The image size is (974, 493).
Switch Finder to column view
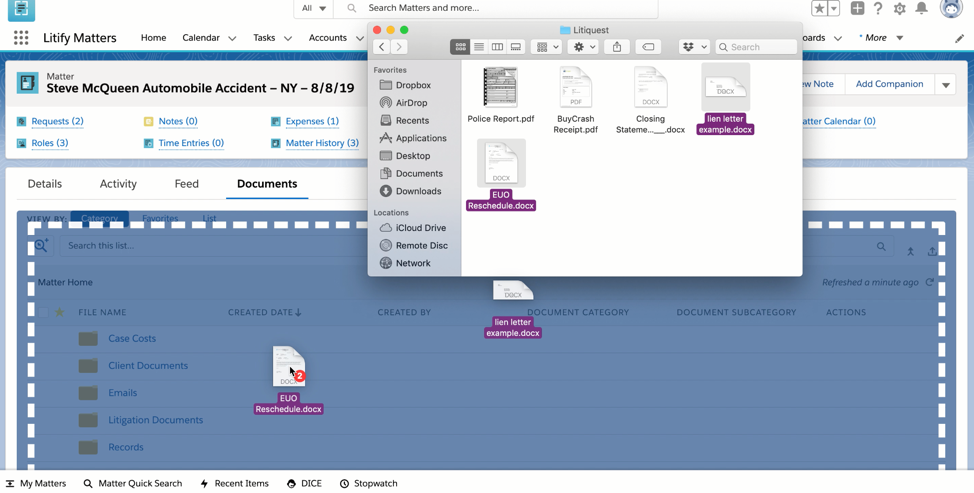tap(497, 47)
